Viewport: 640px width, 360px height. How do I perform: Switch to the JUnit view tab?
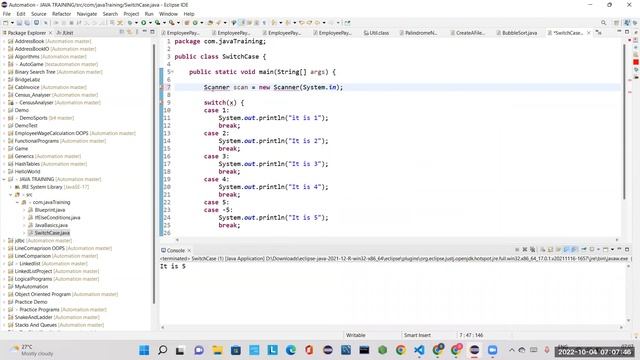tap(65, 32)
